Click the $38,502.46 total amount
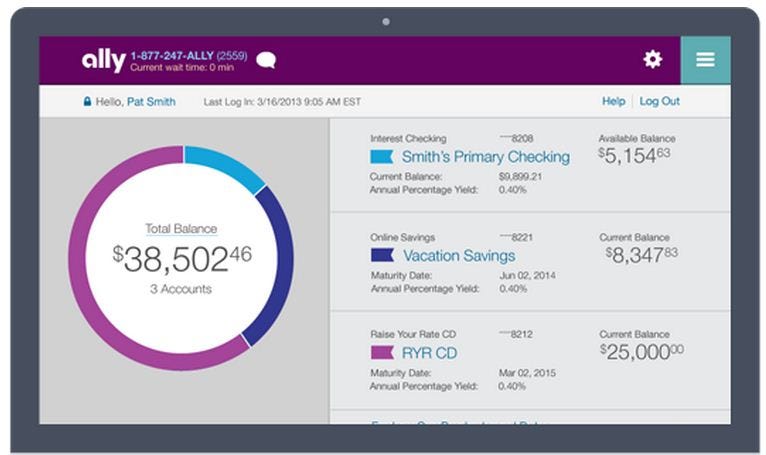The image size is (766, 455). point(182,259)
